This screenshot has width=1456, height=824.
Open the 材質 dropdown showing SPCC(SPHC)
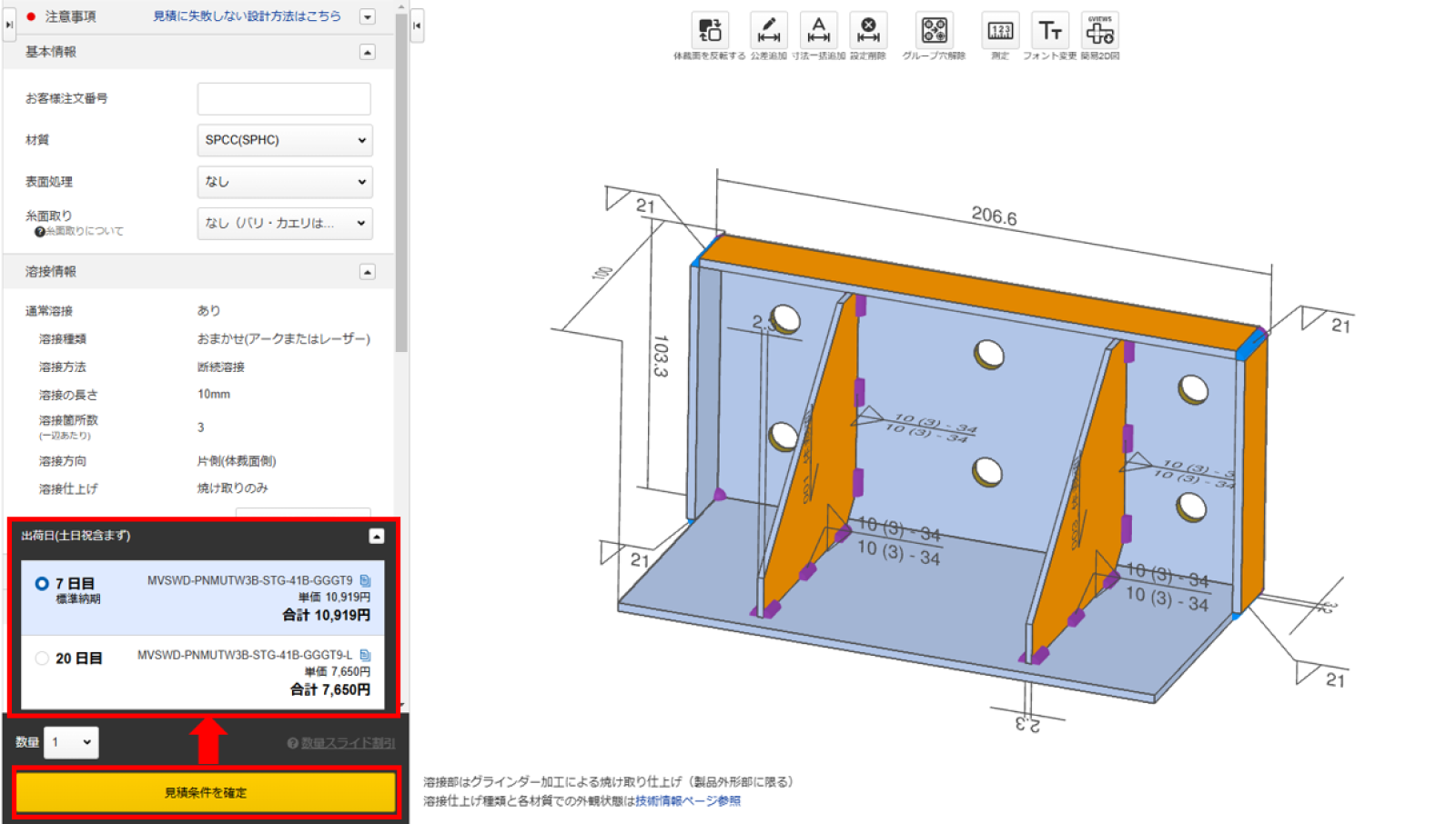[285, 140]
